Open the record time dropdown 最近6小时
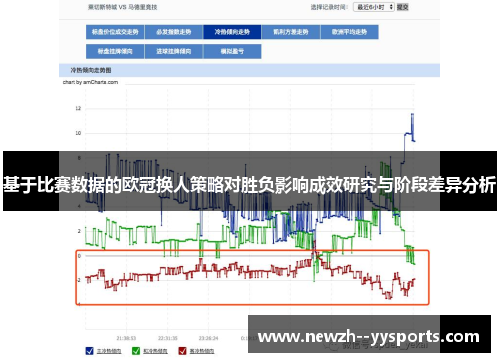 (x=374, y=7)
